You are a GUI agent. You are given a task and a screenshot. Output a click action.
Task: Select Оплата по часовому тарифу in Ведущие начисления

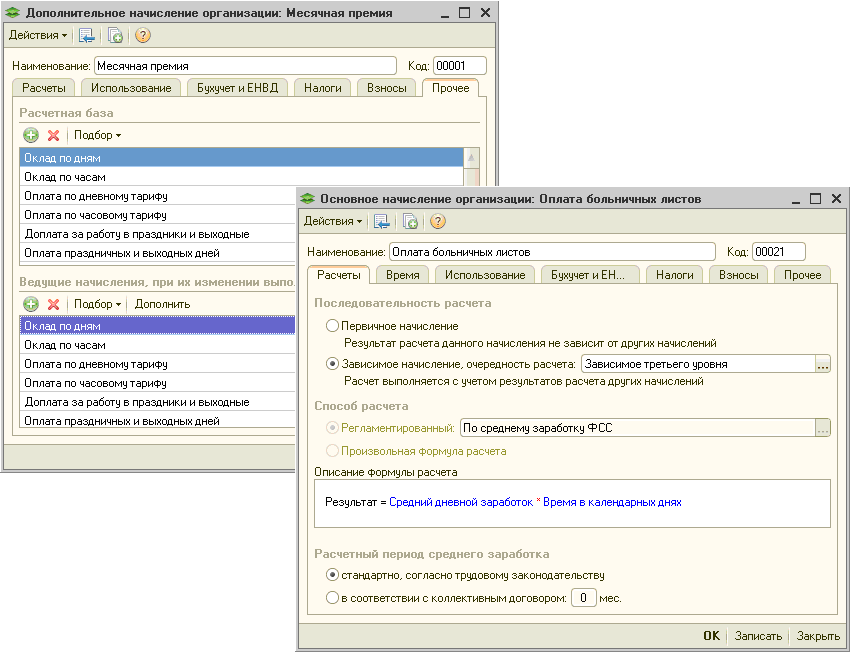coord(158,383)
